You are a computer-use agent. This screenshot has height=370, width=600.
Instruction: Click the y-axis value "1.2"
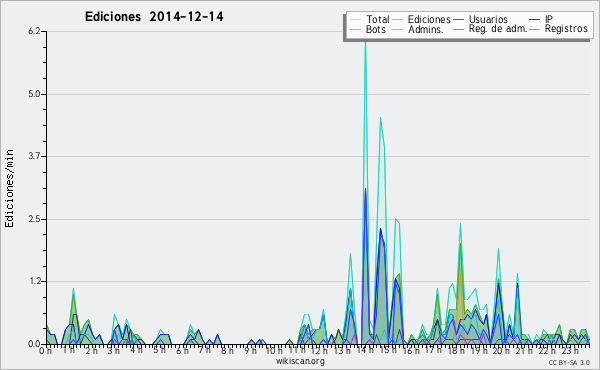point(34,281)
